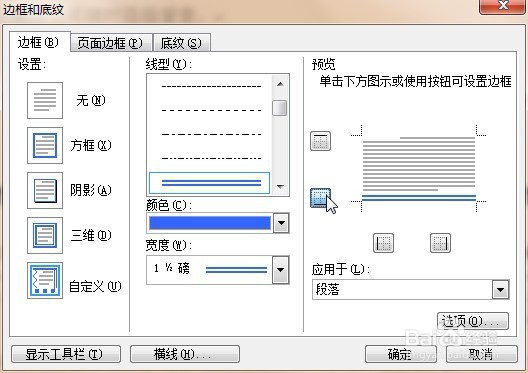528x373 pixels.
Task: Switch to the 页面边框 tab
Action: (x=110, y=43)
